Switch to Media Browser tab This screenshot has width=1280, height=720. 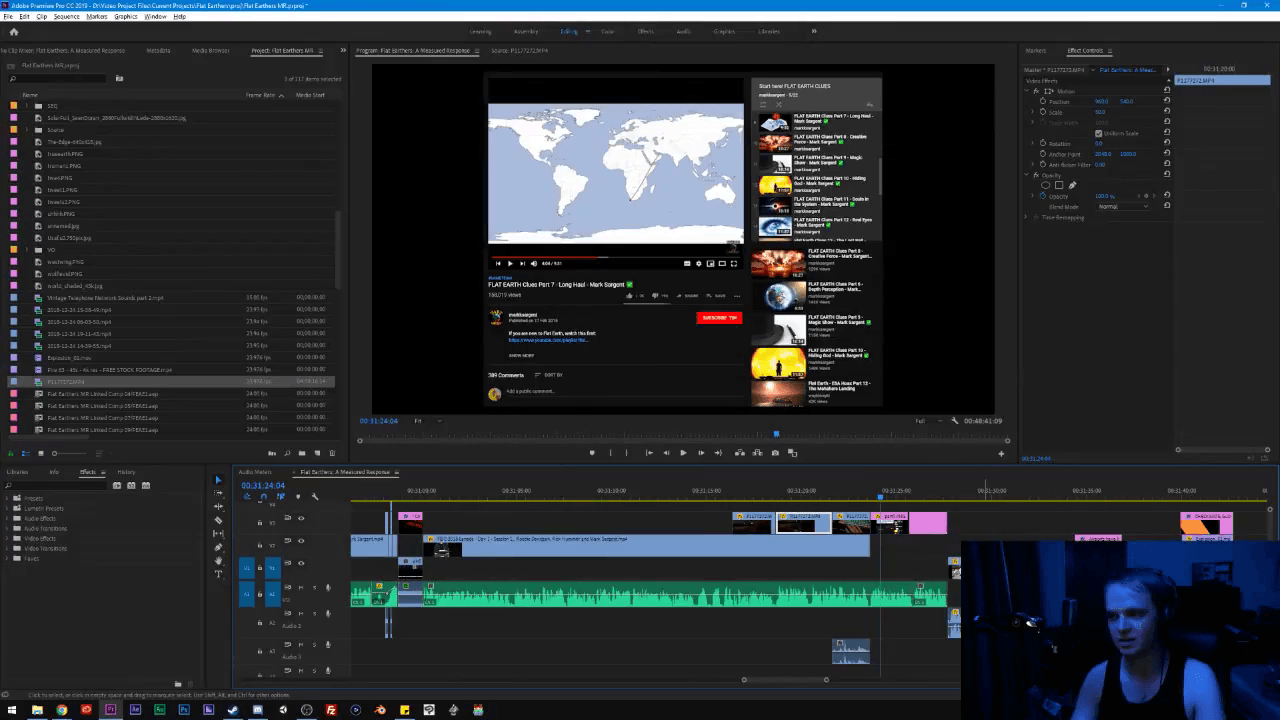click(x=210, y=50)
